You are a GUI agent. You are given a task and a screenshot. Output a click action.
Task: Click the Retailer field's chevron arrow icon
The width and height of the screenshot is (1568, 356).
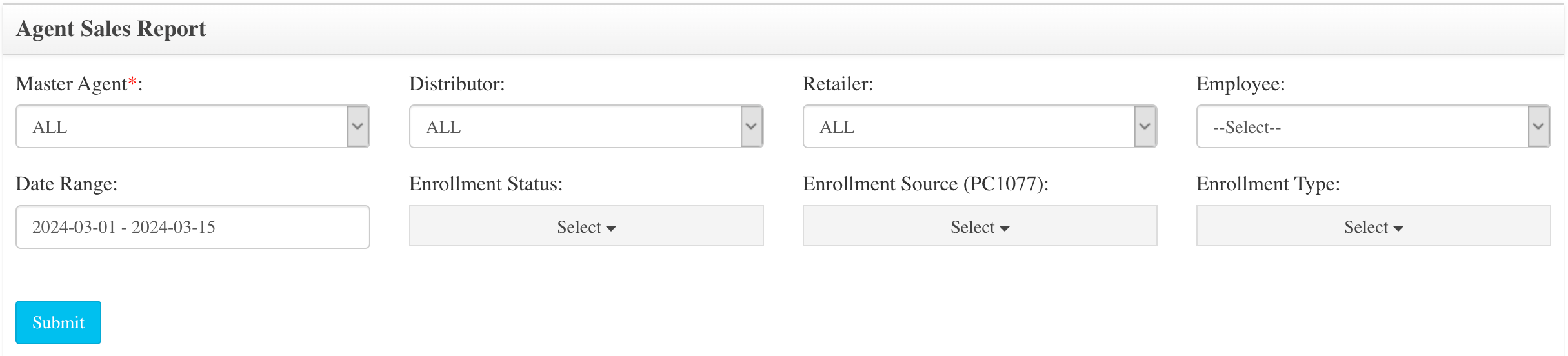(x=1145, y=126)
